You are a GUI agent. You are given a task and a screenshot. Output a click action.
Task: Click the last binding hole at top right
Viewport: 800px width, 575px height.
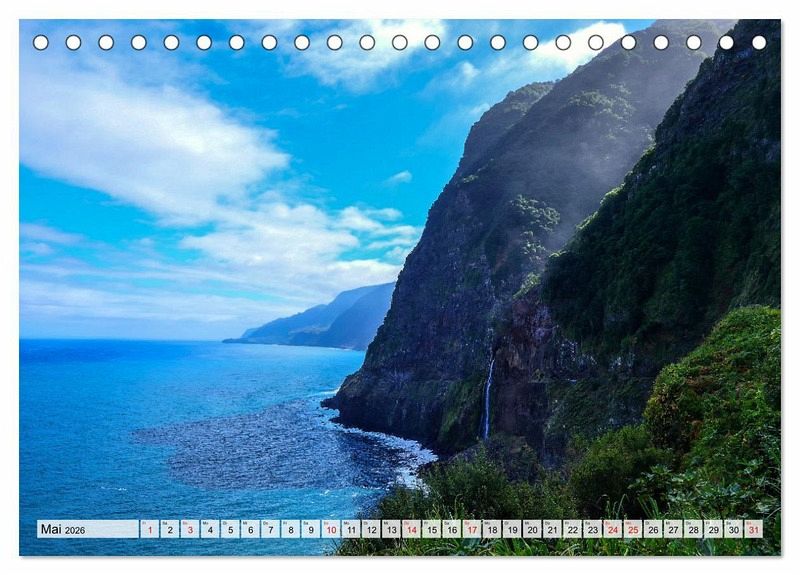759,42
